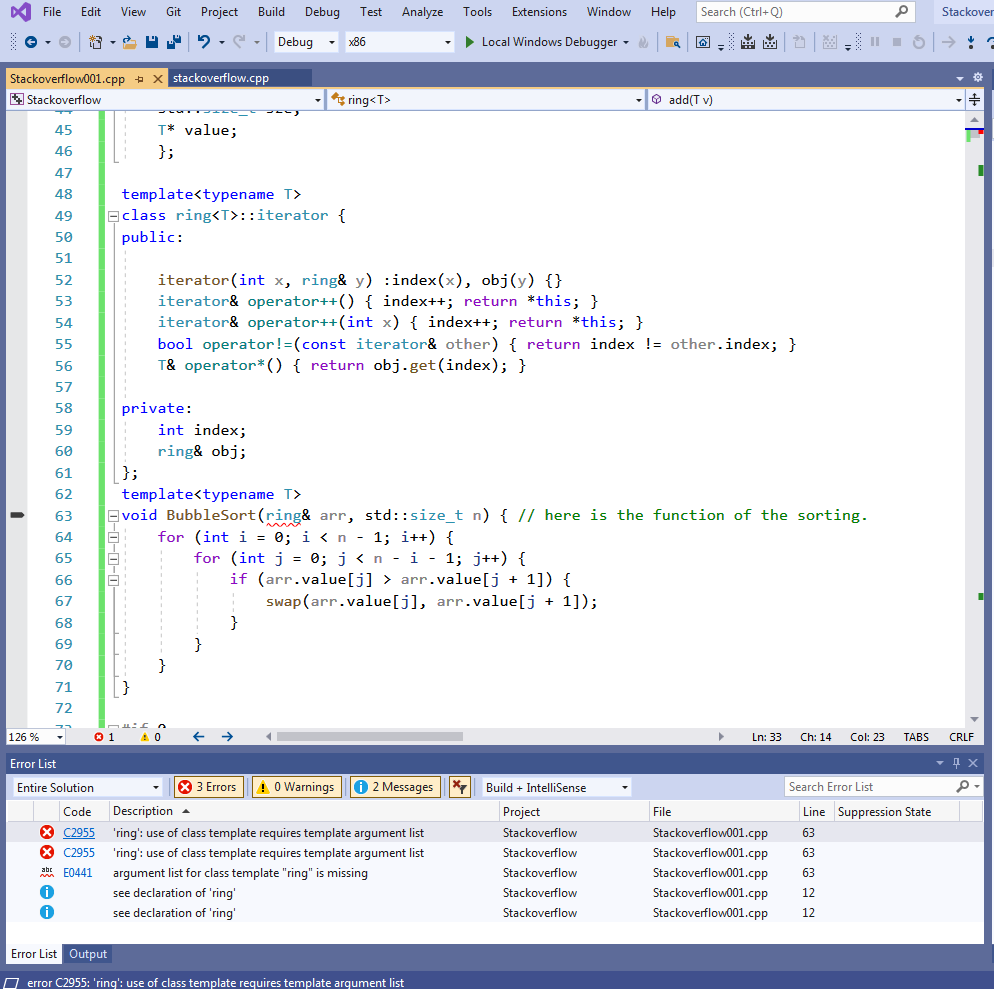Start the Local Windows Debugger

tap(541, 42)
